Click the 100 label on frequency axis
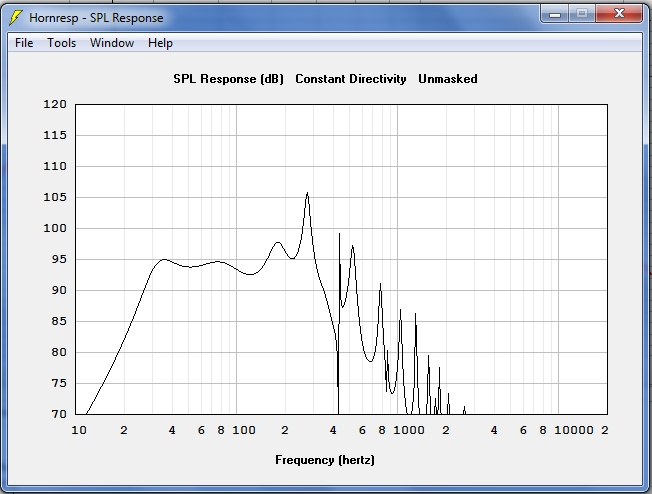The width and height of the screenshot is (652, 494). pyautogui.click(x=244, y=430)
